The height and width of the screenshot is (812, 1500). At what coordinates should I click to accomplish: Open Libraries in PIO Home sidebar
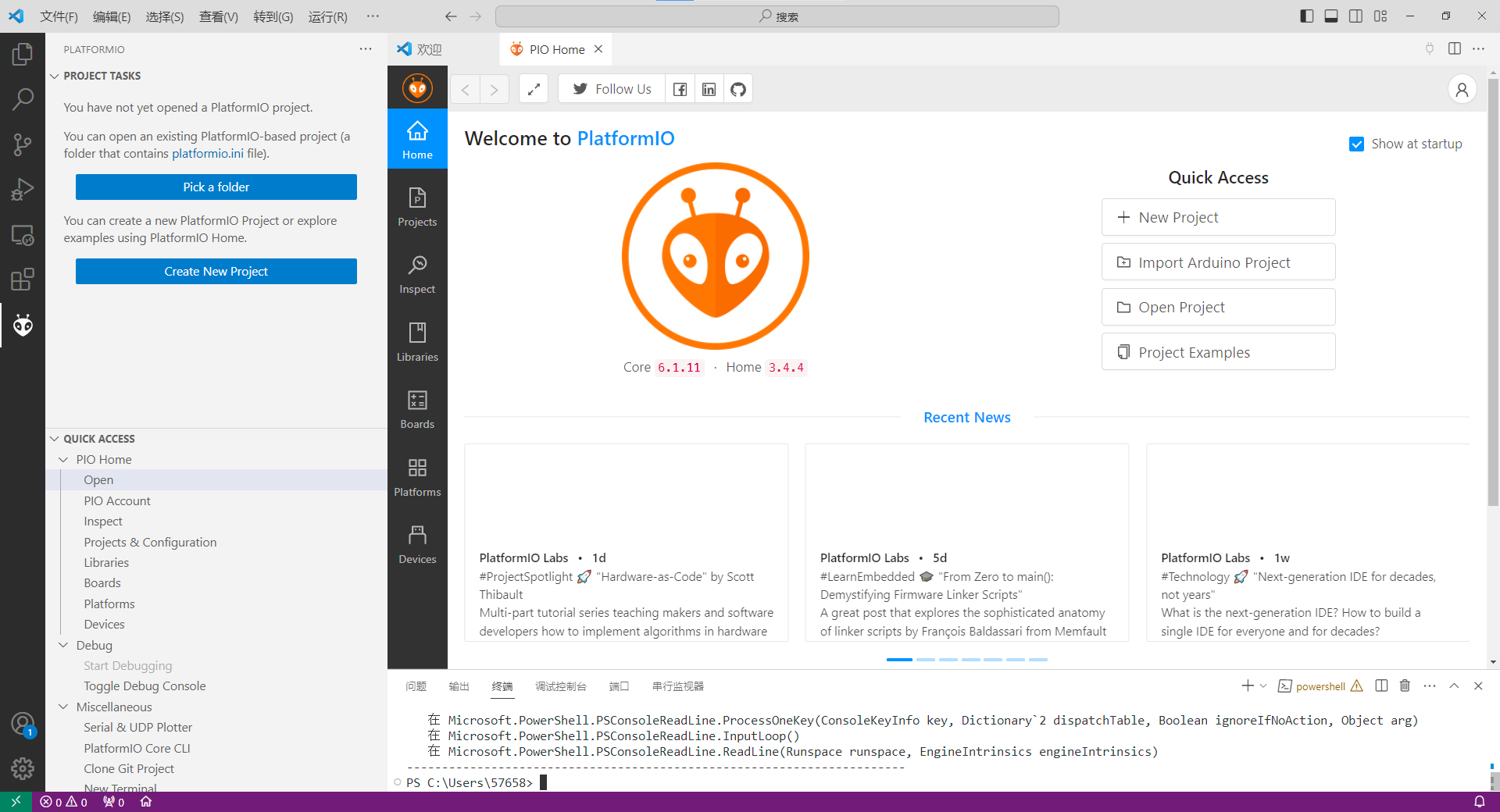[417, 342]
